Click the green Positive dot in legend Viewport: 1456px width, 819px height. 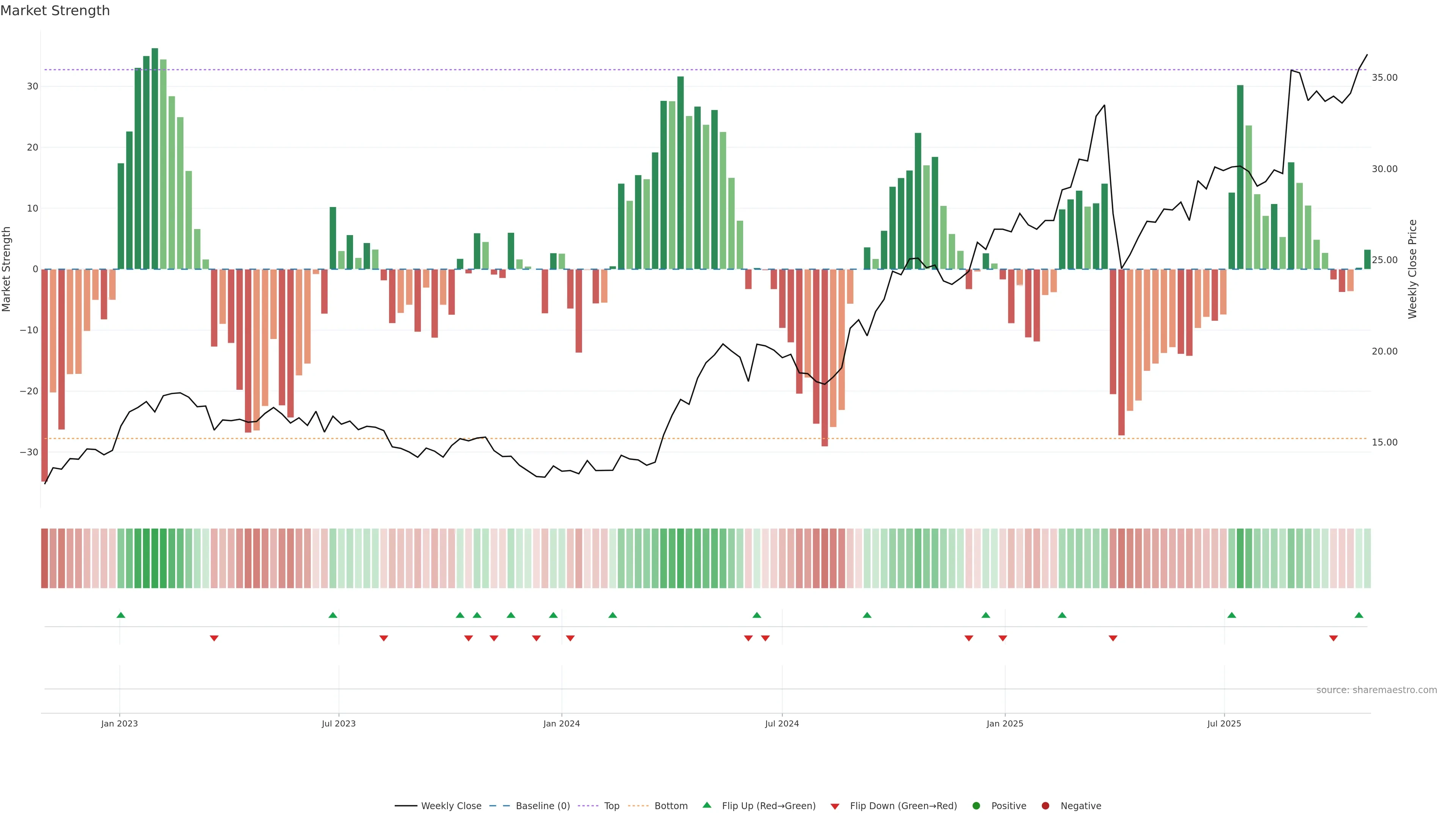point(976,806)
